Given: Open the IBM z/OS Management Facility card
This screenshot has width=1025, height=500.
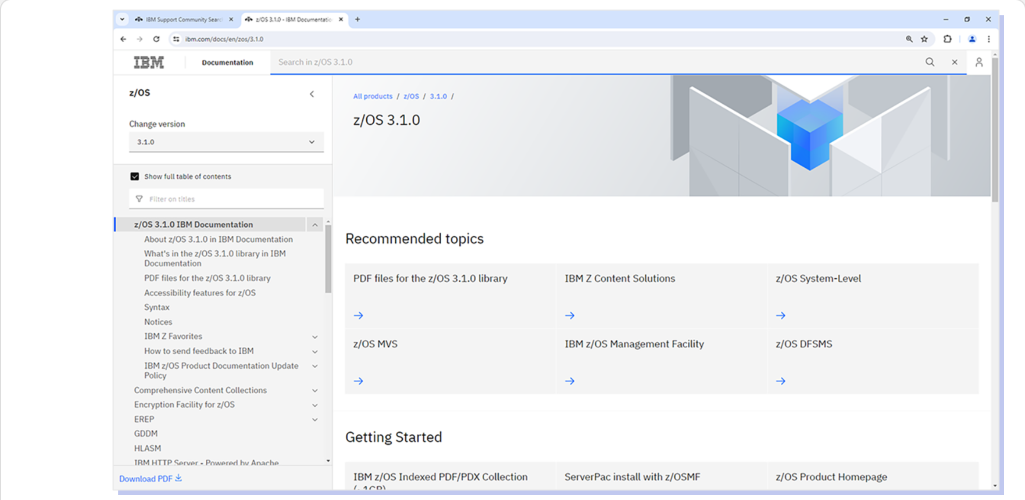Looking at the screenshot, I should [662, 361].
